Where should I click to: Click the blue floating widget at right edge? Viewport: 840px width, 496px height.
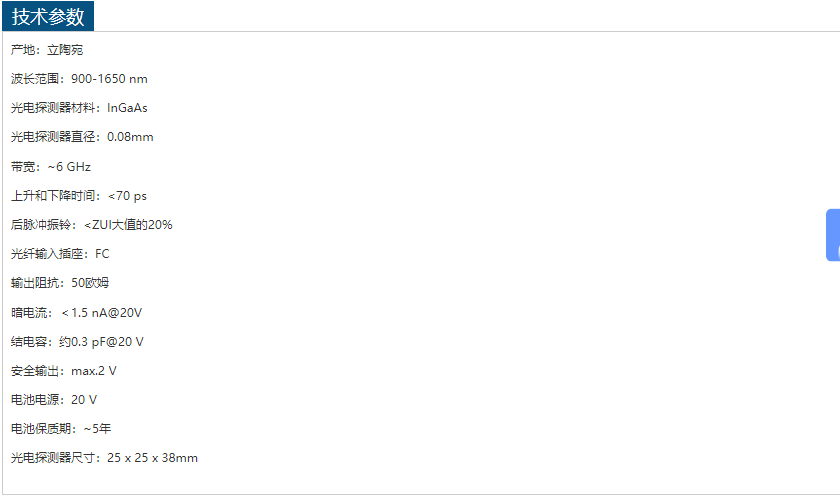coord(833,235)
